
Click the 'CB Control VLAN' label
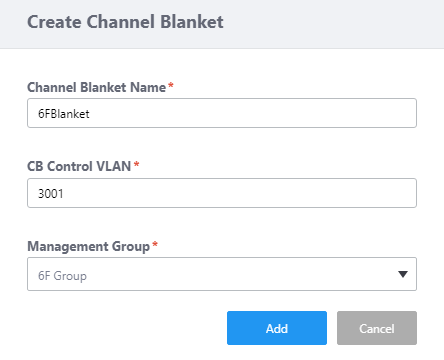[79, 166]
